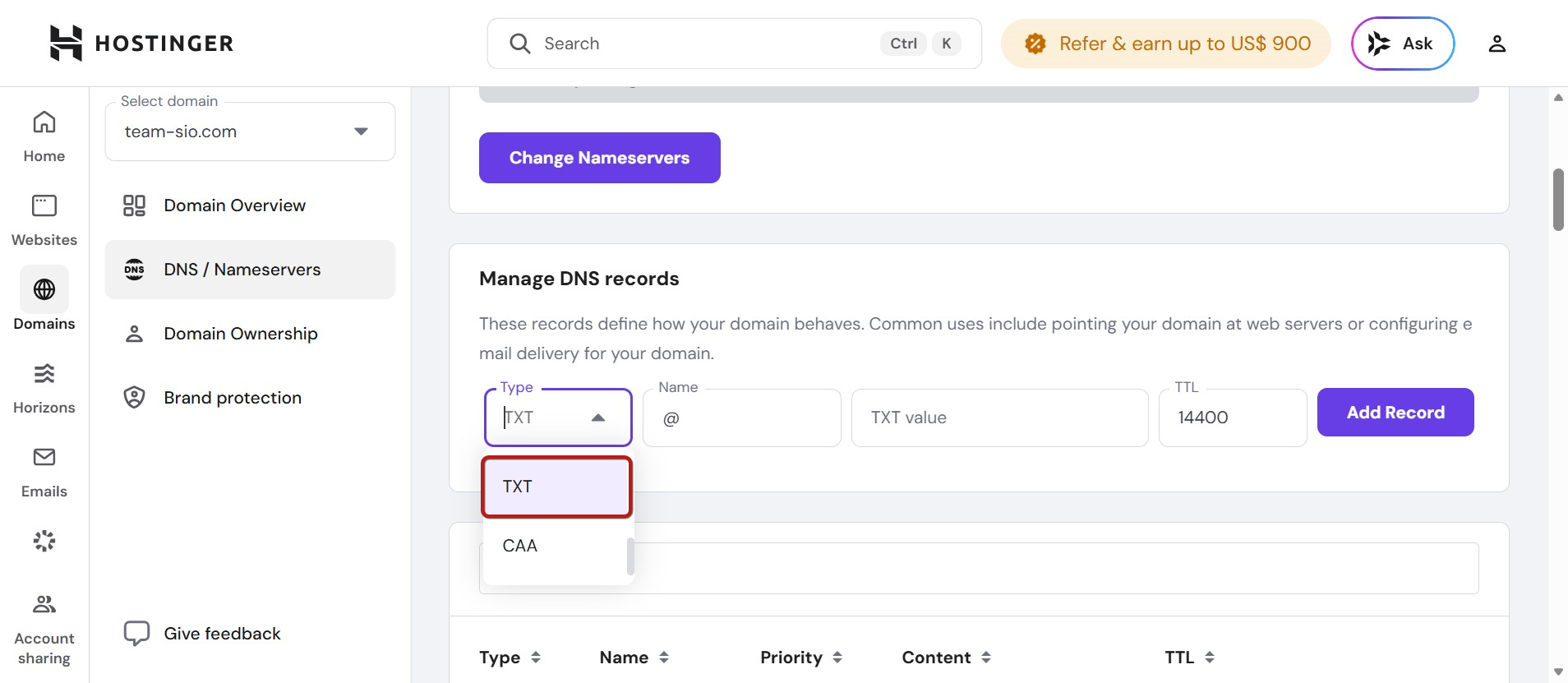1568x683 pixels.
Task: Open the Refer & earn banner
Action: pyautogui.click(x=1165, y=44)
